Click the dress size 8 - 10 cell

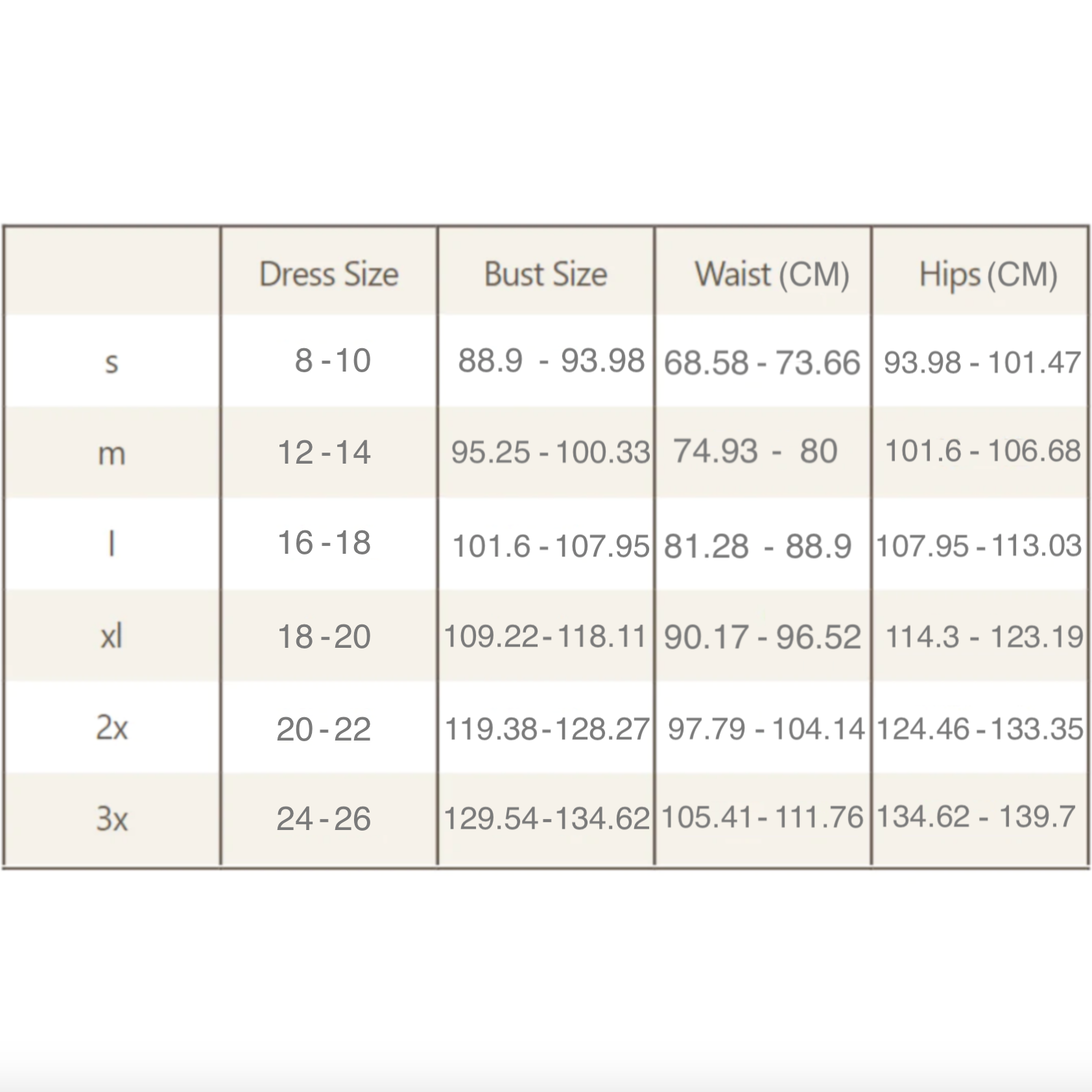tap(333, 361)
